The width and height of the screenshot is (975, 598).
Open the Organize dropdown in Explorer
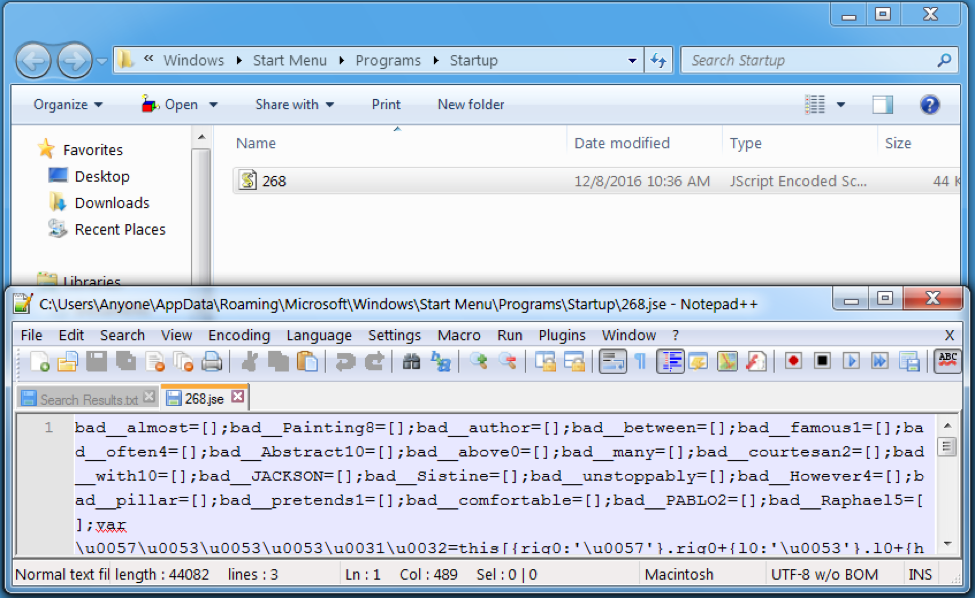(68, 104)
